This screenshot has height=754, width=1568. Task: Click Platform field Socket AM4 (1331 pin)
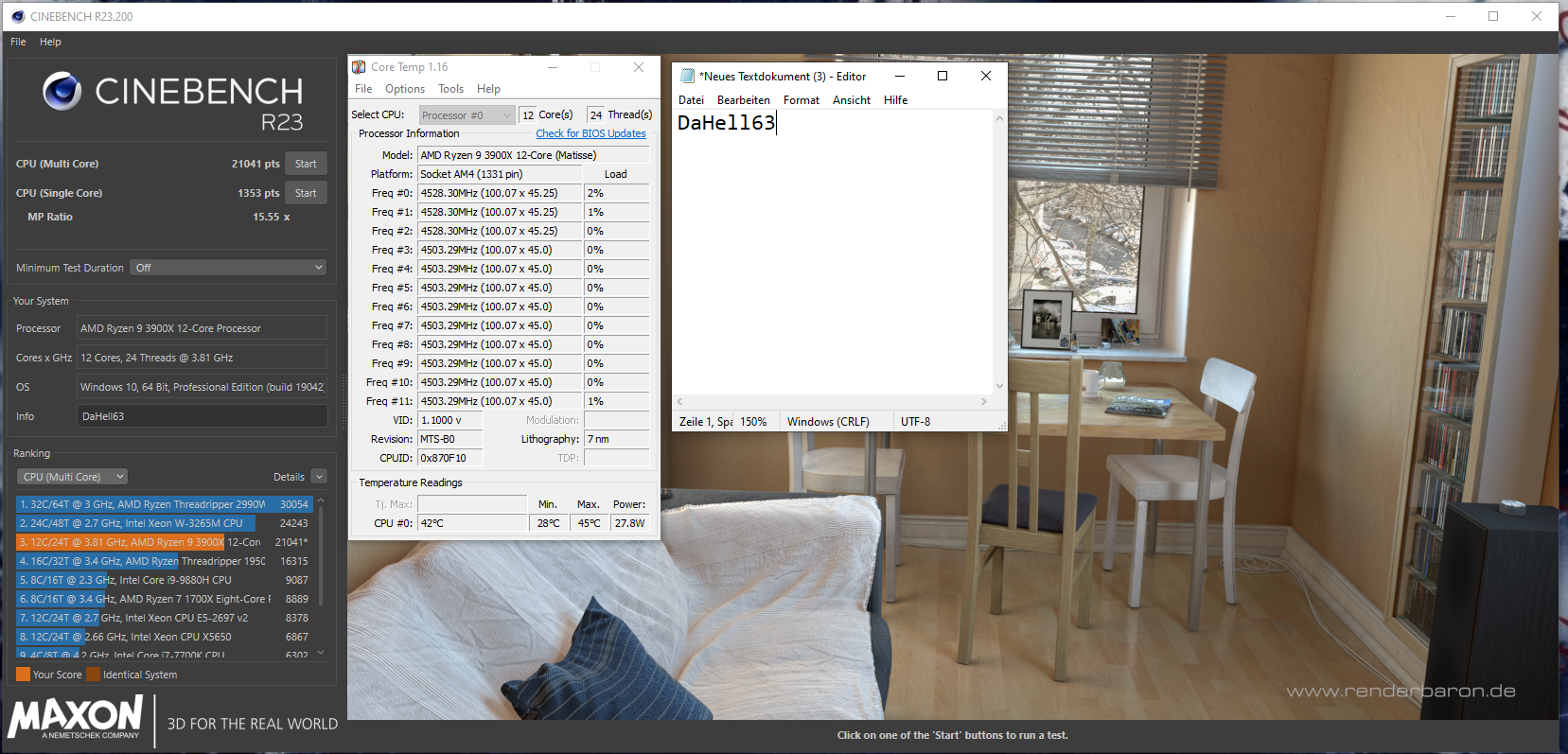click(x=499, y=174)
